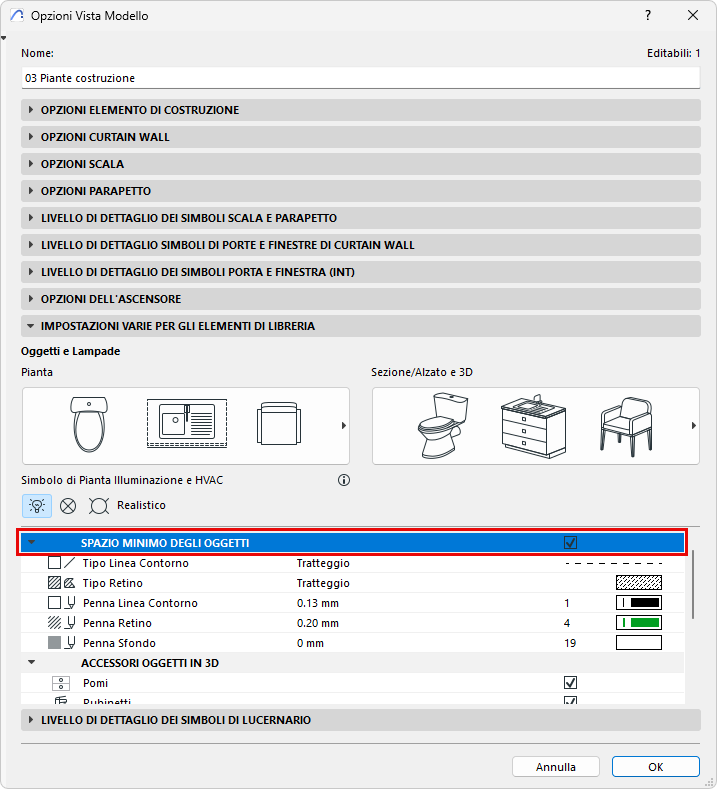Click pen number 4 value
The image size is (717, 789).
pyautogui.click(x=567, y=623)
